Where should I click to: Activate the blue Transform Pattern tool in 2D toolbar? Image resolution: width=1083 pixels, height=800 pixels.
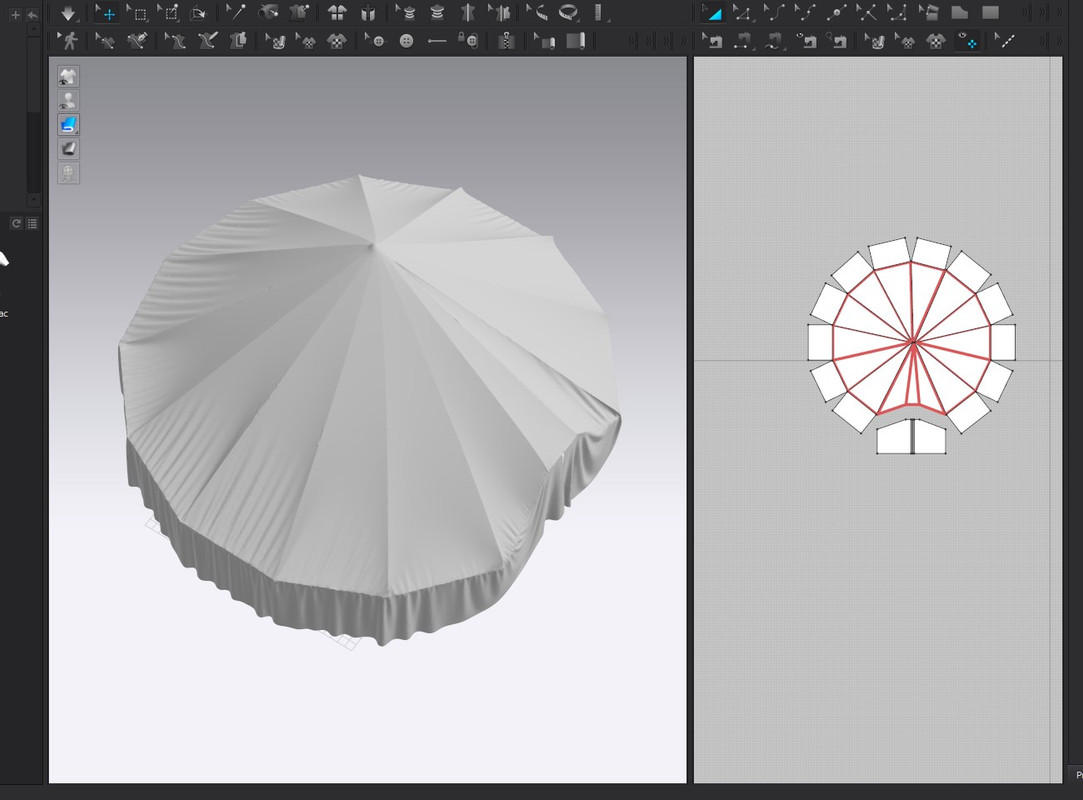[x=711, y=12]
